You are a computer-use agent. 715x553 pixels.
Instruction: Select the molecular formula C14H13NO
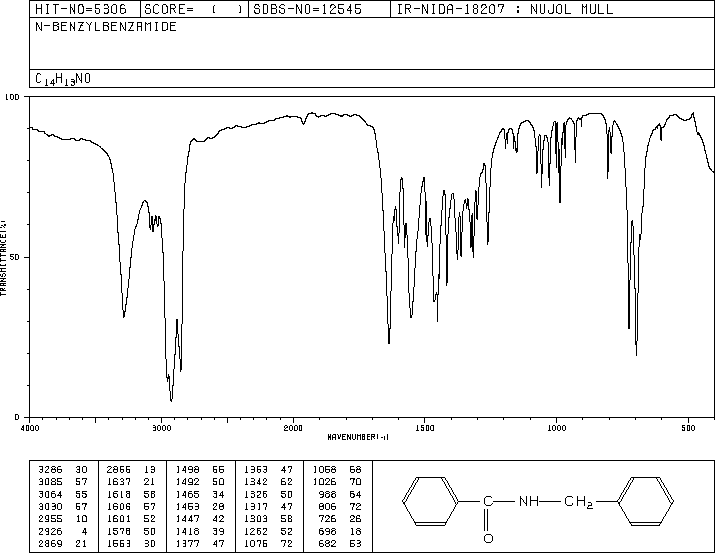click(63, 79)
